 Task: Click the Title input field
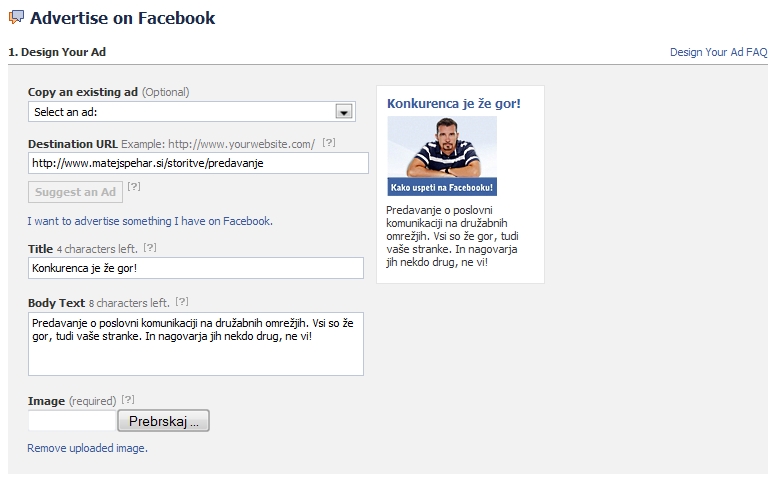click(x=195, y=268)
